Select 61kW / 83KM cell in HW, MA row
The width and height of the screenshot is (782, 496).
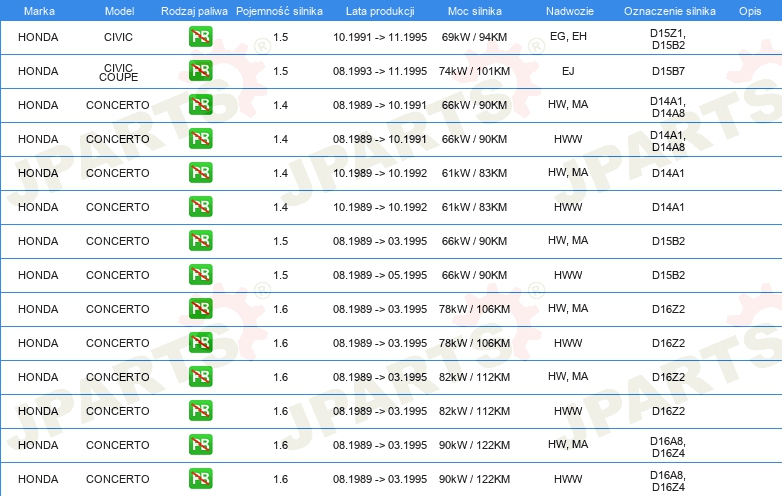pyautogui.click(x=474, y=173)
